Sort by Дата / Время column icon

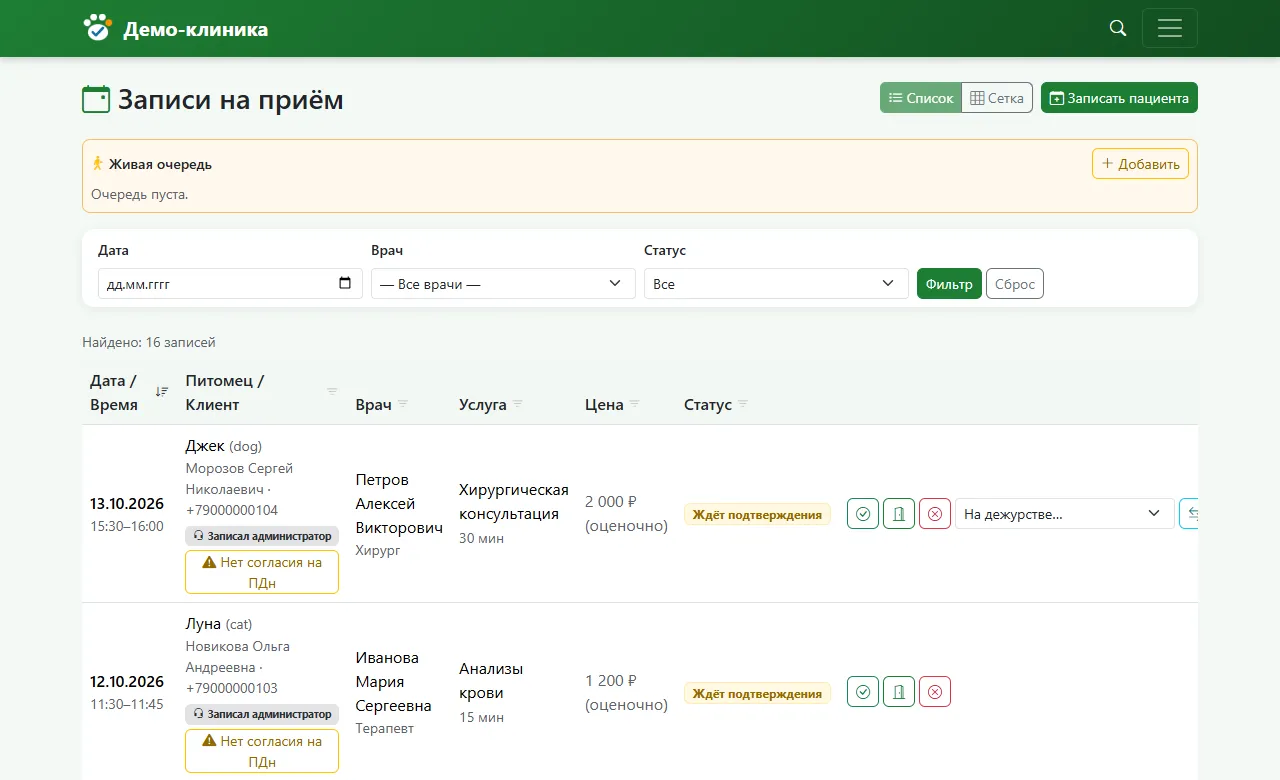click(x=162, y=392)
